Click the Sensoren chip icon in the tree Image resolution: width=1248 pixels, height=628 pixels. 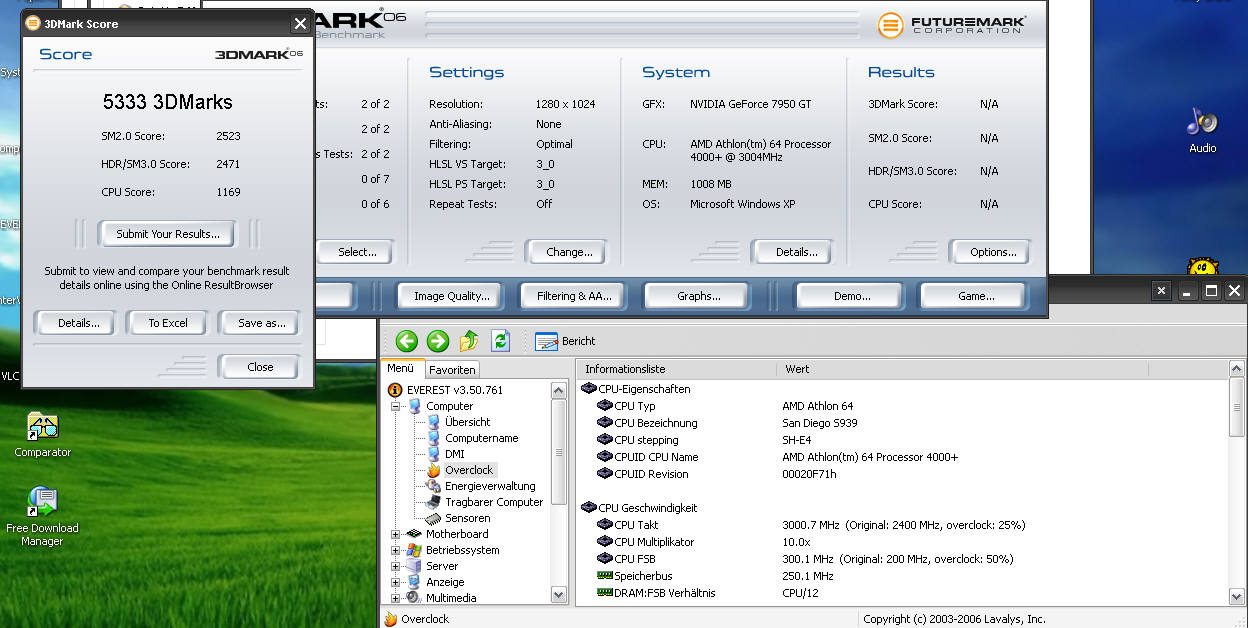click(434, 518)
